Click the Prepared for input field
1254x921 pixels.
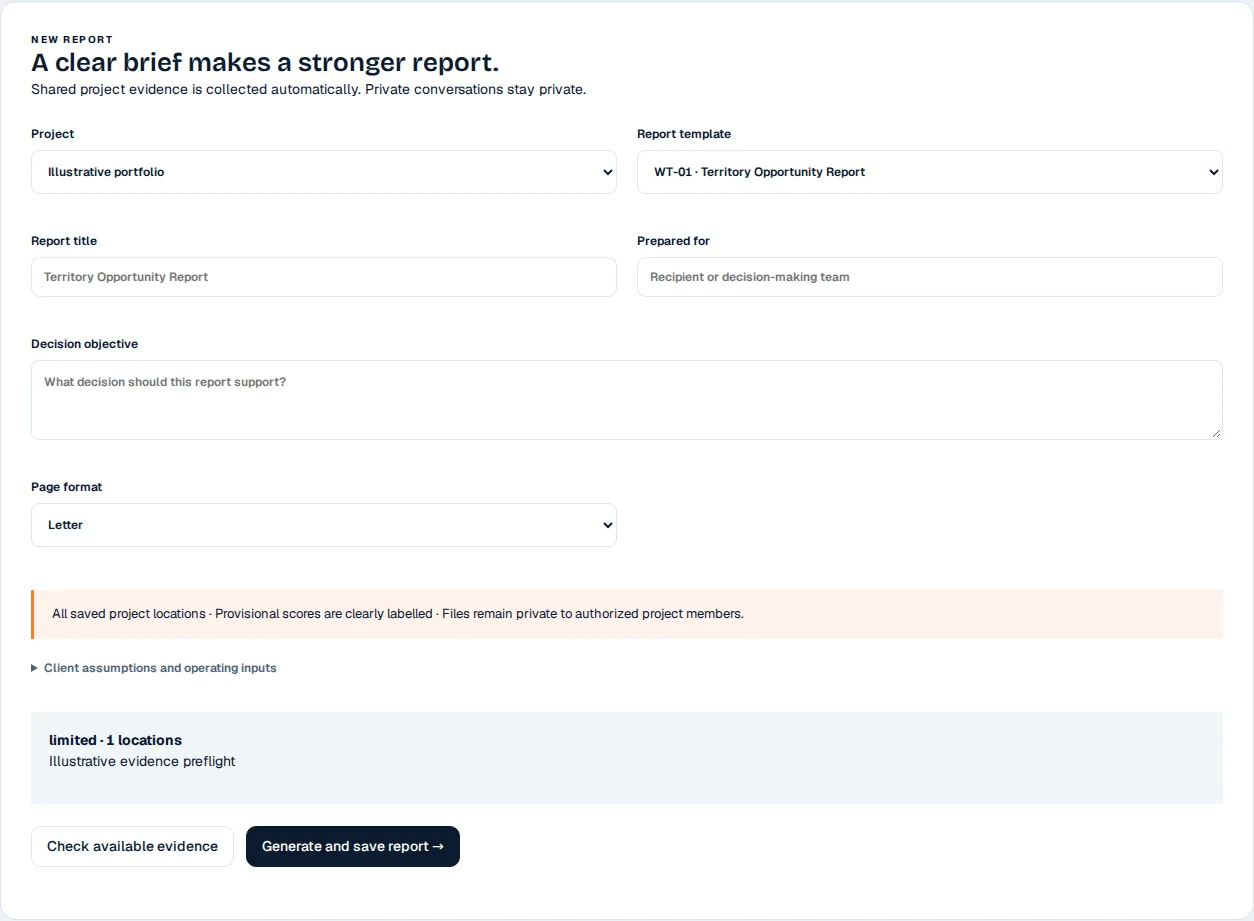tap(929, 277)
